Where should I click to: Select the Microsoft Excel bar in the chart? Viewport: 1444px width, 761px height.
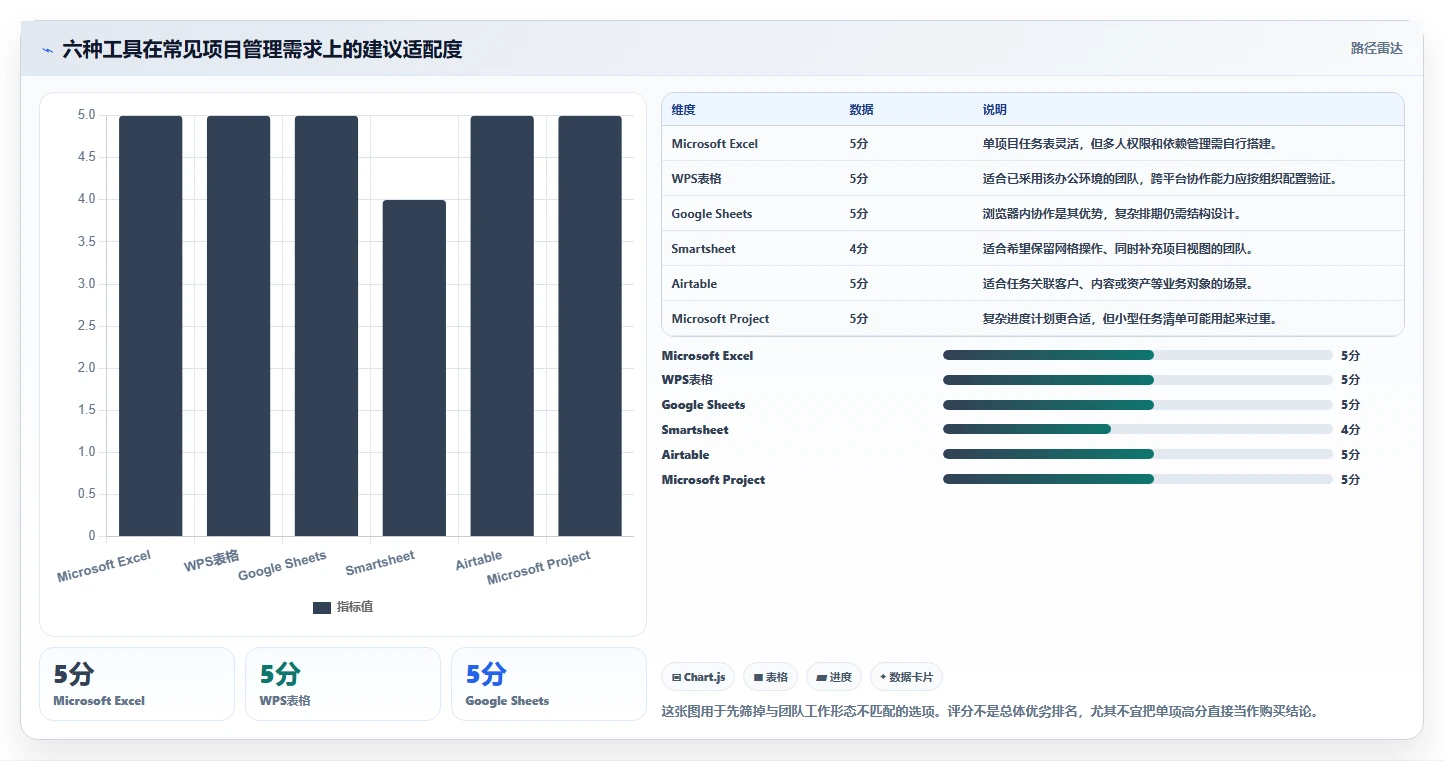(x=151, y=326)
